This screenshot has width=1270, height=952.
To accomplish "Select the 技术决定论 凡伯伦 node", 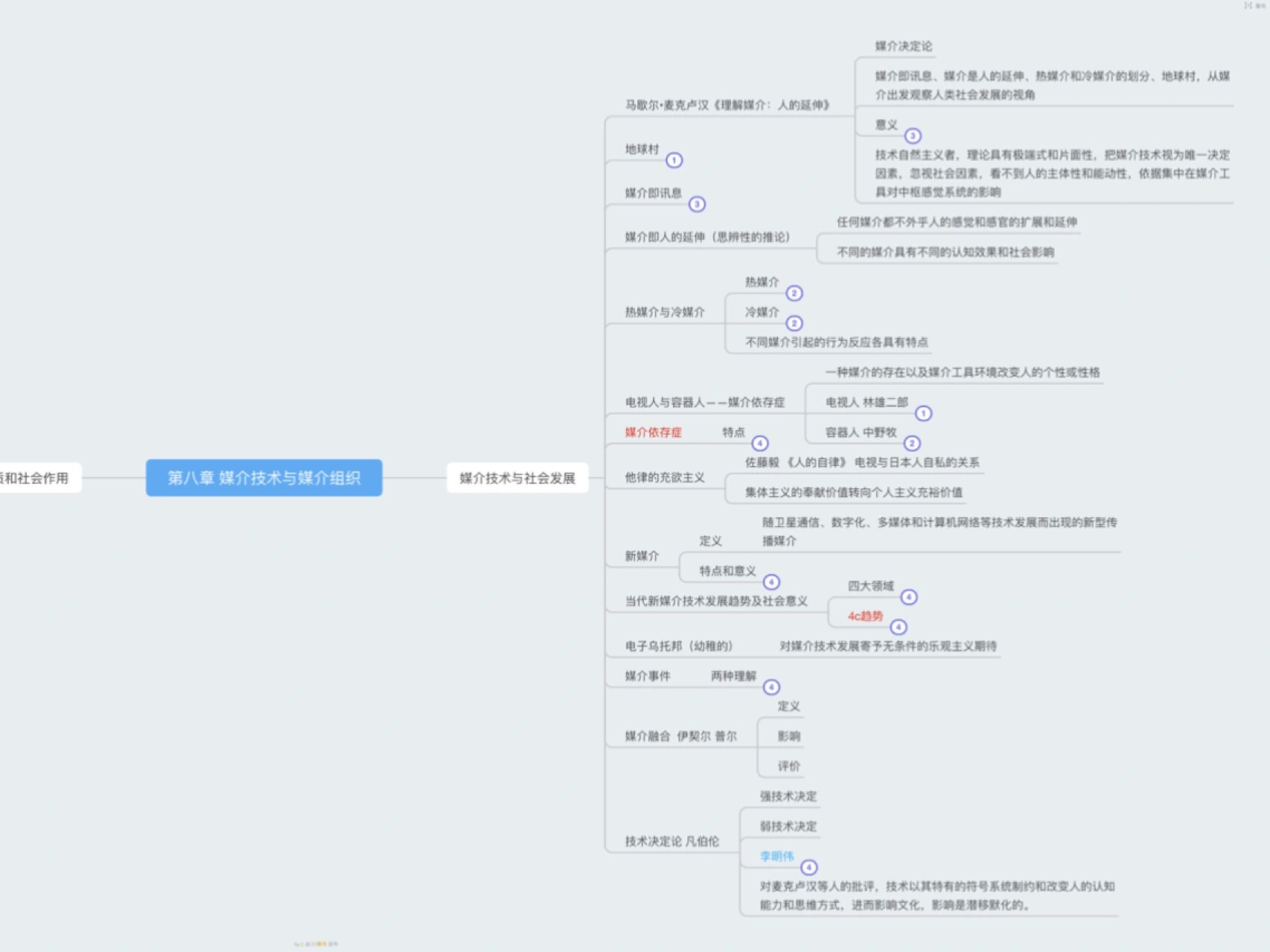I will point(671,841).
